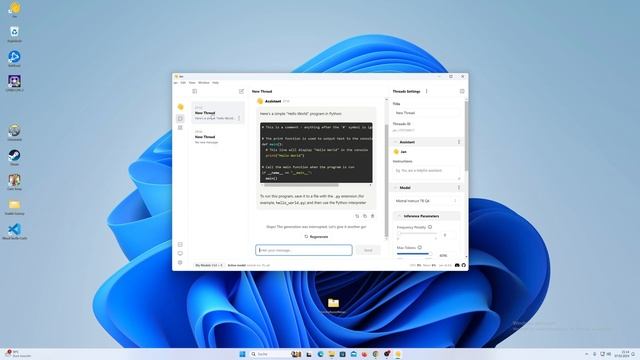The width and height of the screenshot is (640, 360).
Task: Open Discord icon in status bar
Action: pos(457,265)
